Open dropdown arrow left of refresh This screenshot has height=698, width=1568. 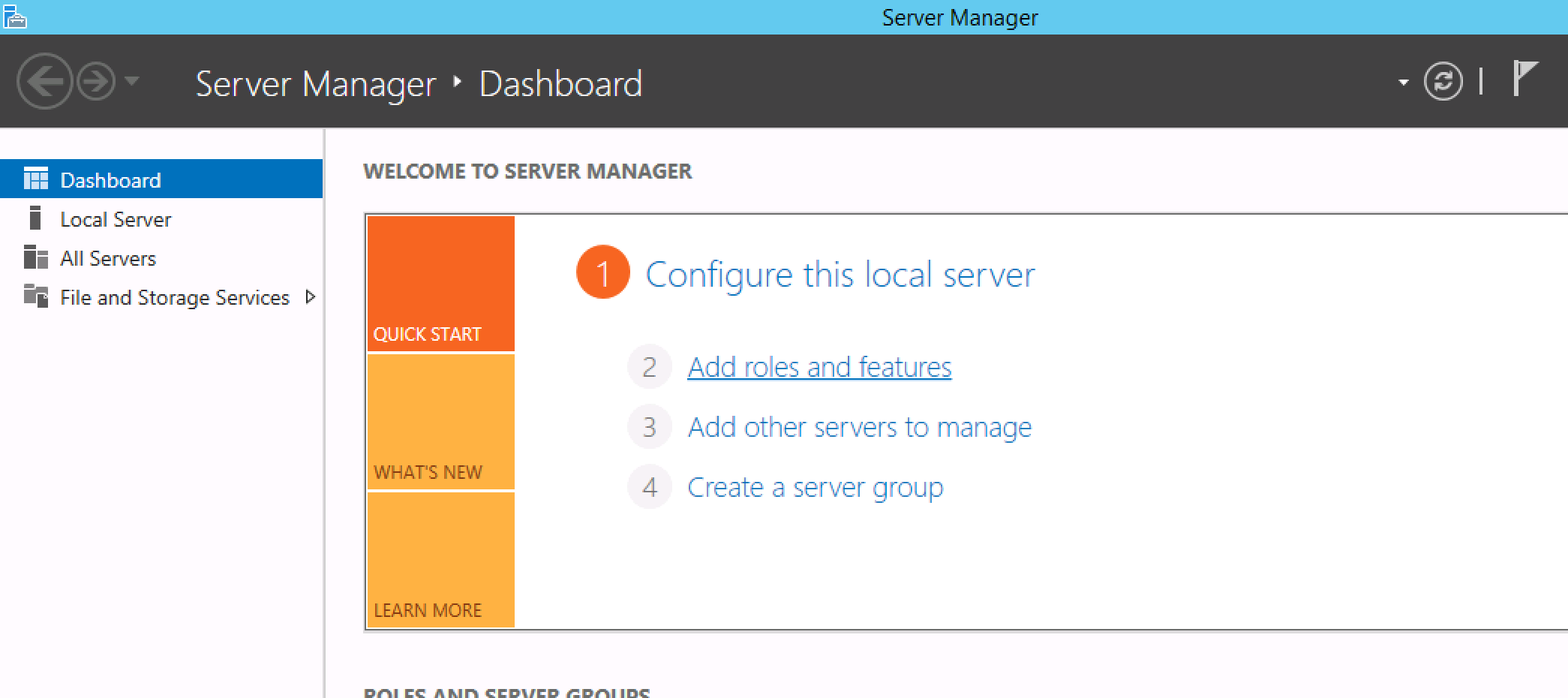[1403, 83]
